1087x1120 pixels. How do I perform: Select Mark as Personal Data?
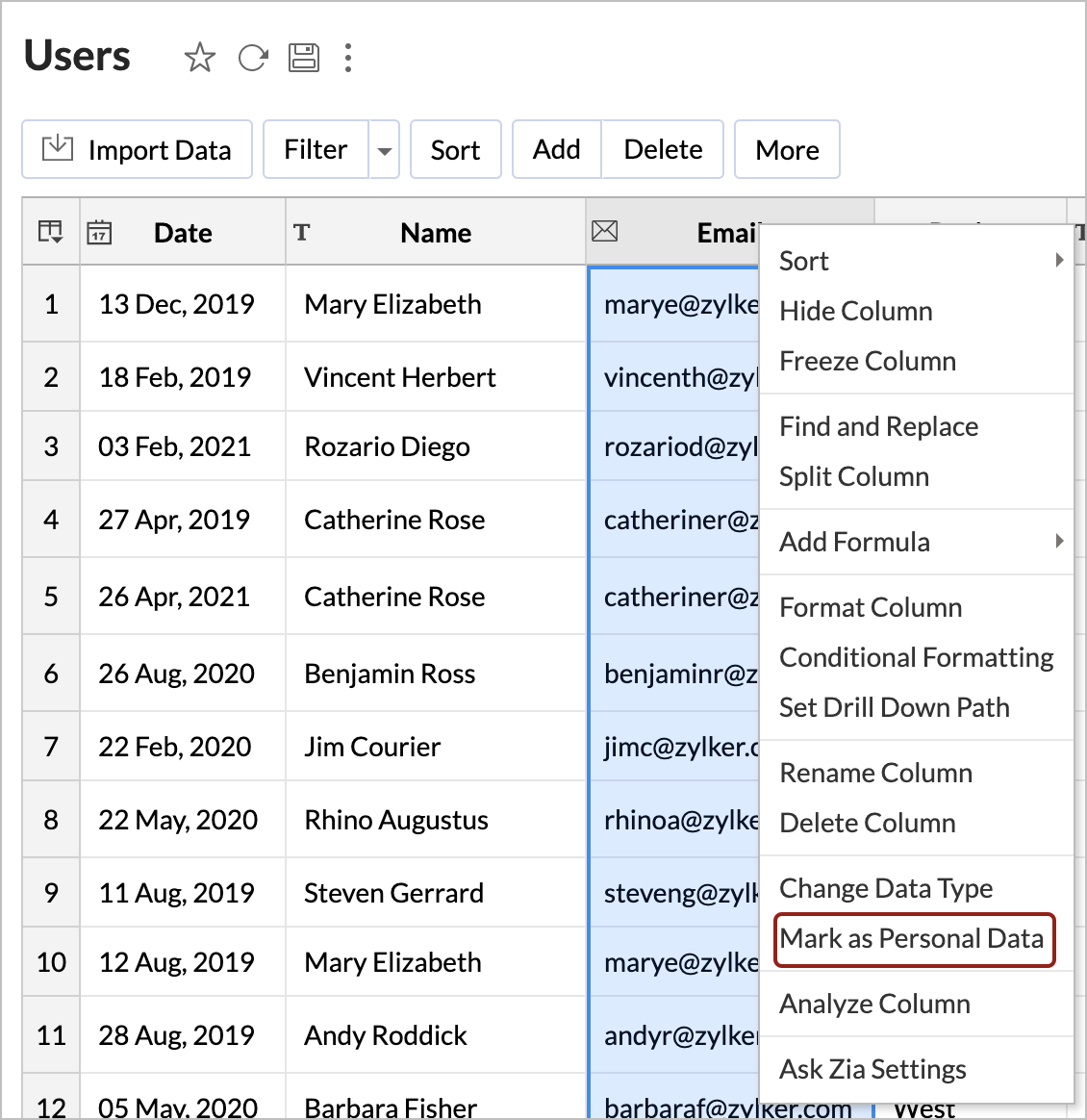pos(912,938)
